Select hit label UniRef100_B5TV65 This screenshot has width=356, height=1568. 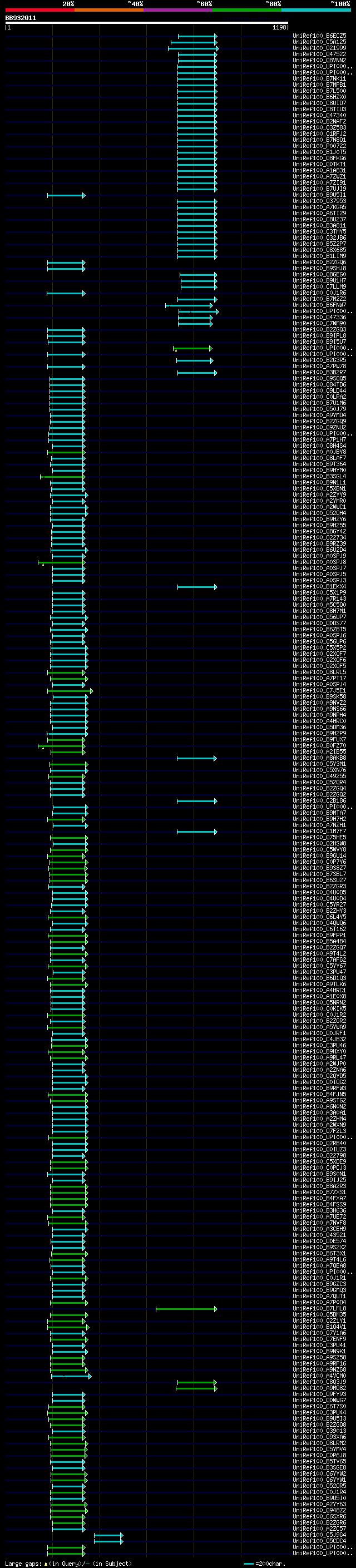(319, 1461)
